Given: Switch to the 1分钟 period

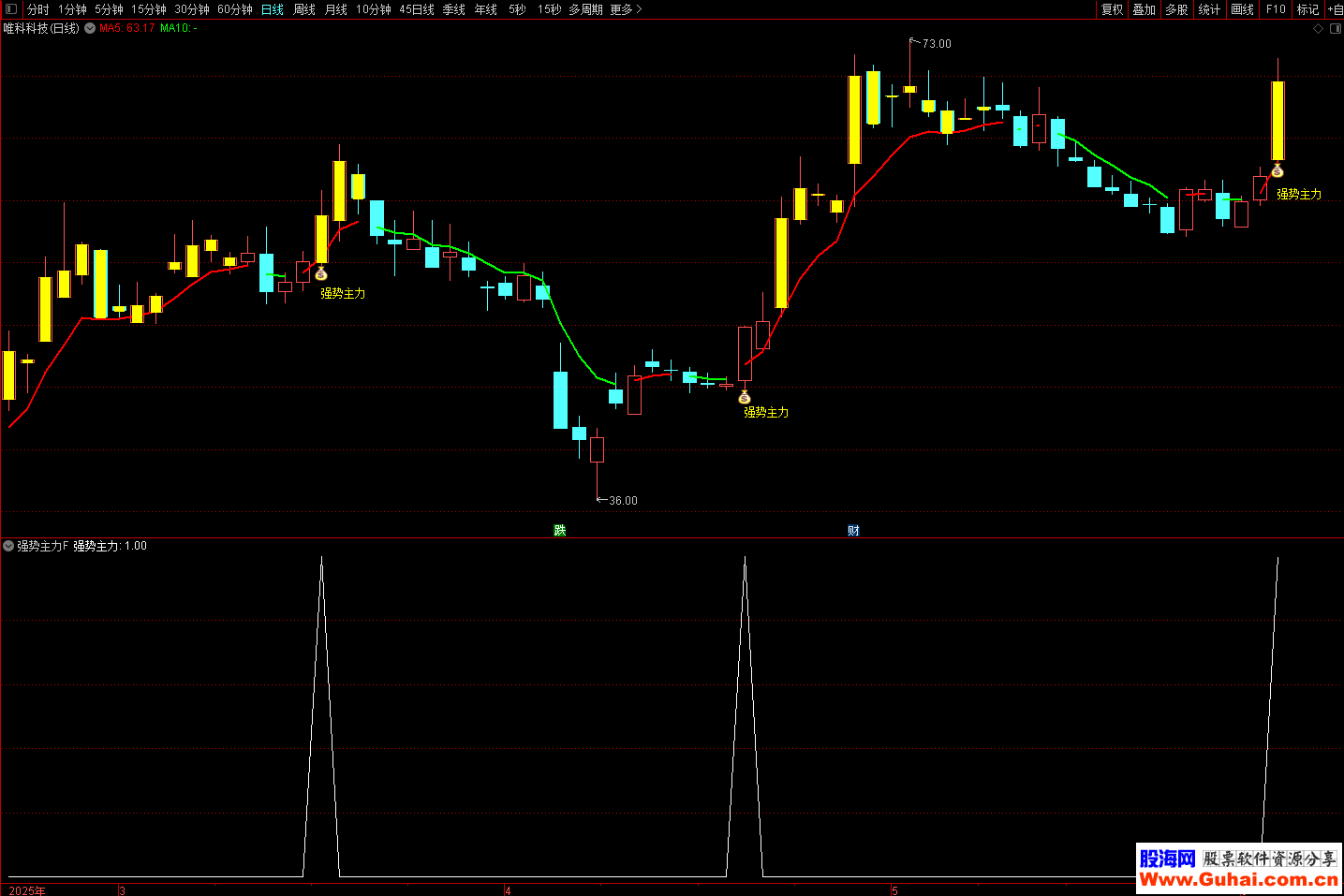Looking at the screenshot, I should click(x=72, y=9).
